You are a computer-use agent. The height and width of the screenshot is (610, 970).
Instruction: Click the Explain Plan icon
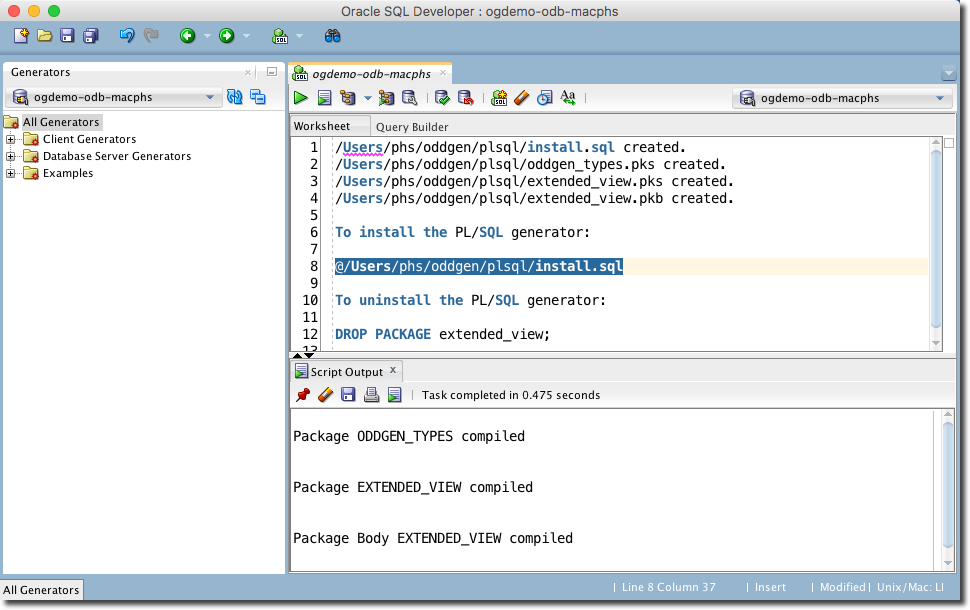(348, 97)
